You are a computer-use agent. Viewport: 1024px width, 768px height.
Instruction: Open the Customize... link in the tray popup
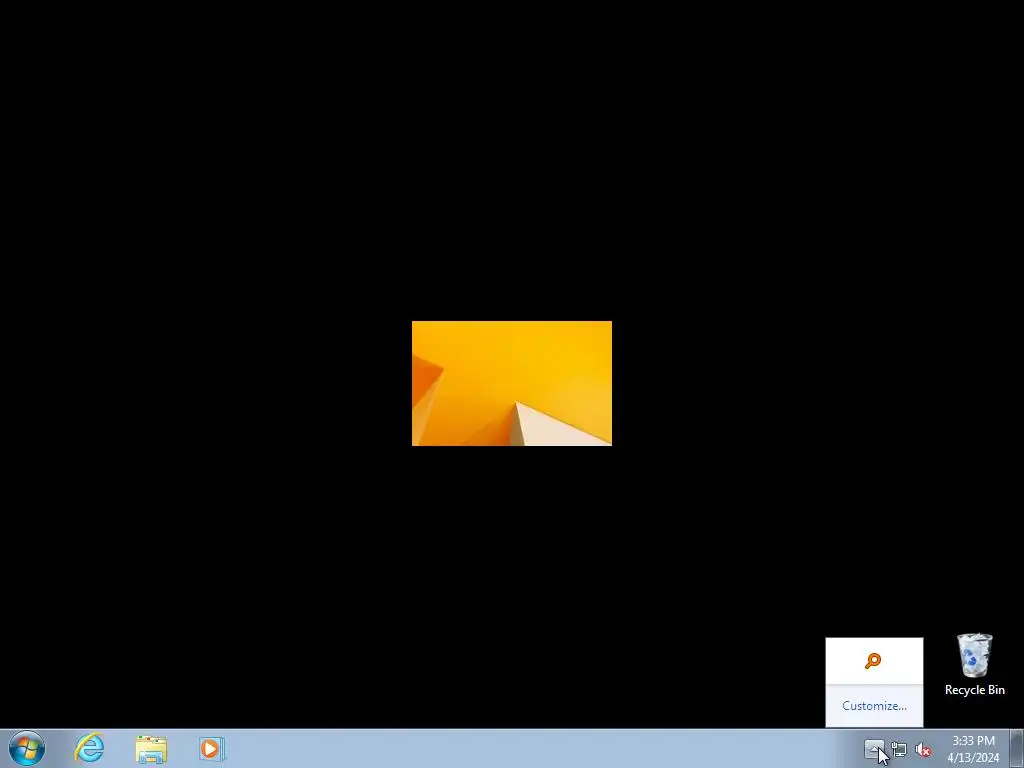pyautogui.click(x=874, y=706)
